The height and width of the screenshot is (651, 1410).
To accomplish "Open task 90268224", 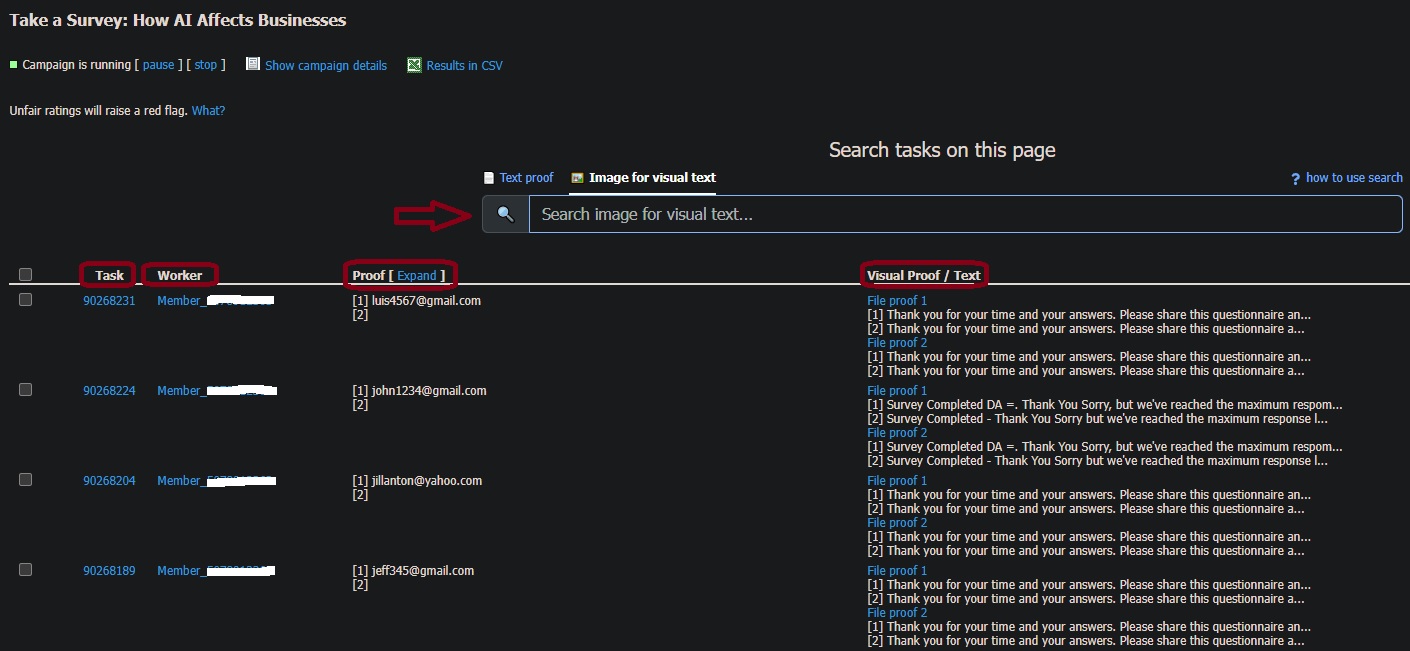I will click(x=109, y=391).
